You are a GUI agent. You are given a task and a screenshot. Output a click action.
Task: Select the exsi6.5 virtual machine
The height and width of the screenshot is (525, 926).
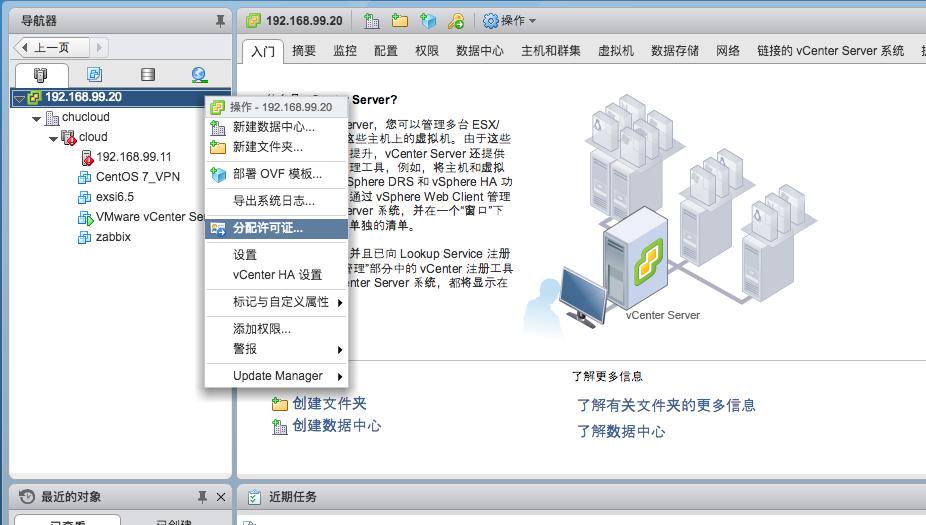pos(115,197)
